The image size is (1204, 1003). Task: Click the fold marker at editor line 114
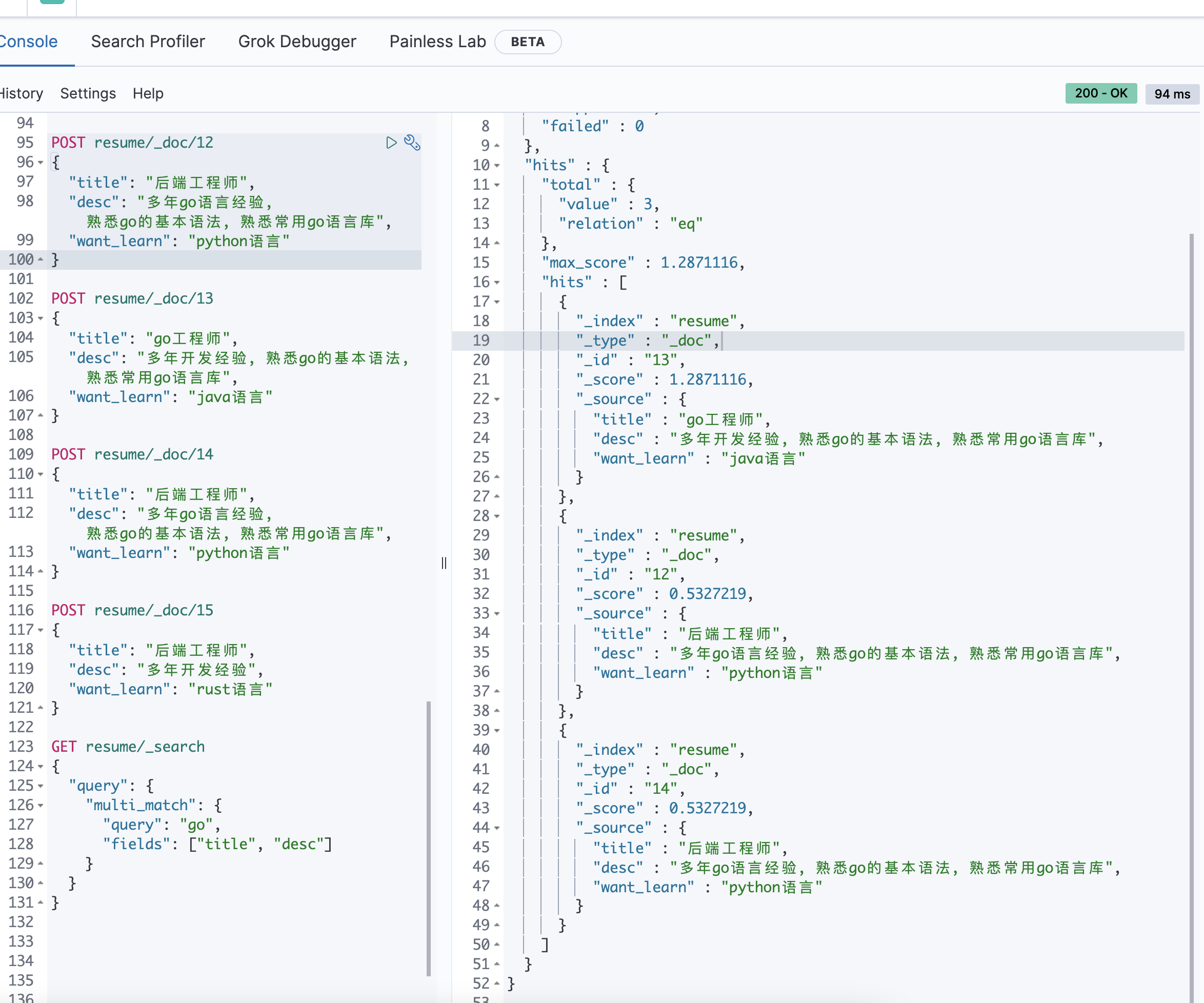point(41,571)
